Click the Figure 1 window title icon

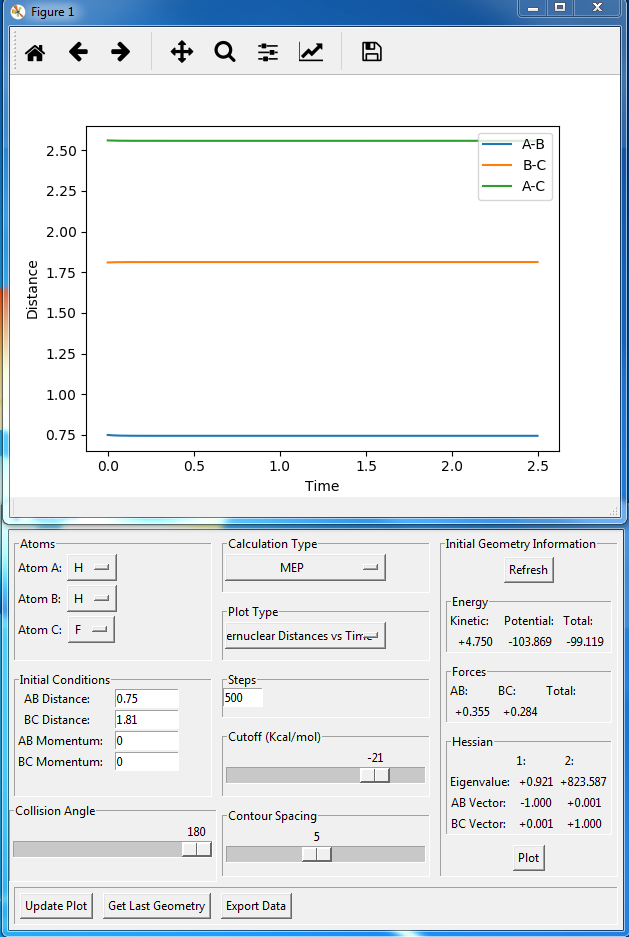pyautogui.click(x=19, y=11)
